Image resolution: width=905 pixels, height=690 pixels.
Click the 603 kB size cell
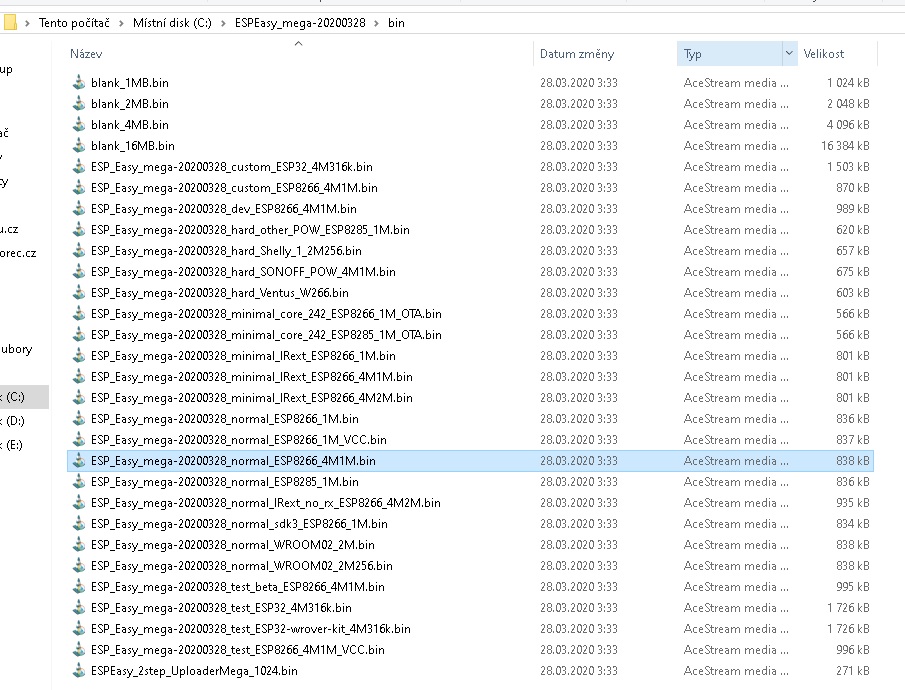[852, 293]
